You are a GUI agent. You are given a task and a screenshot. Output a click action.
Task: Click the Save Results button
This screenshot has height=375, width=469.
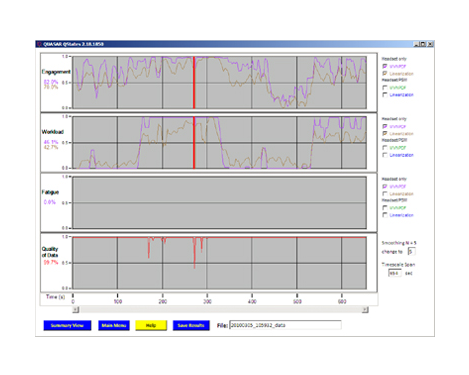coord(191,325)
